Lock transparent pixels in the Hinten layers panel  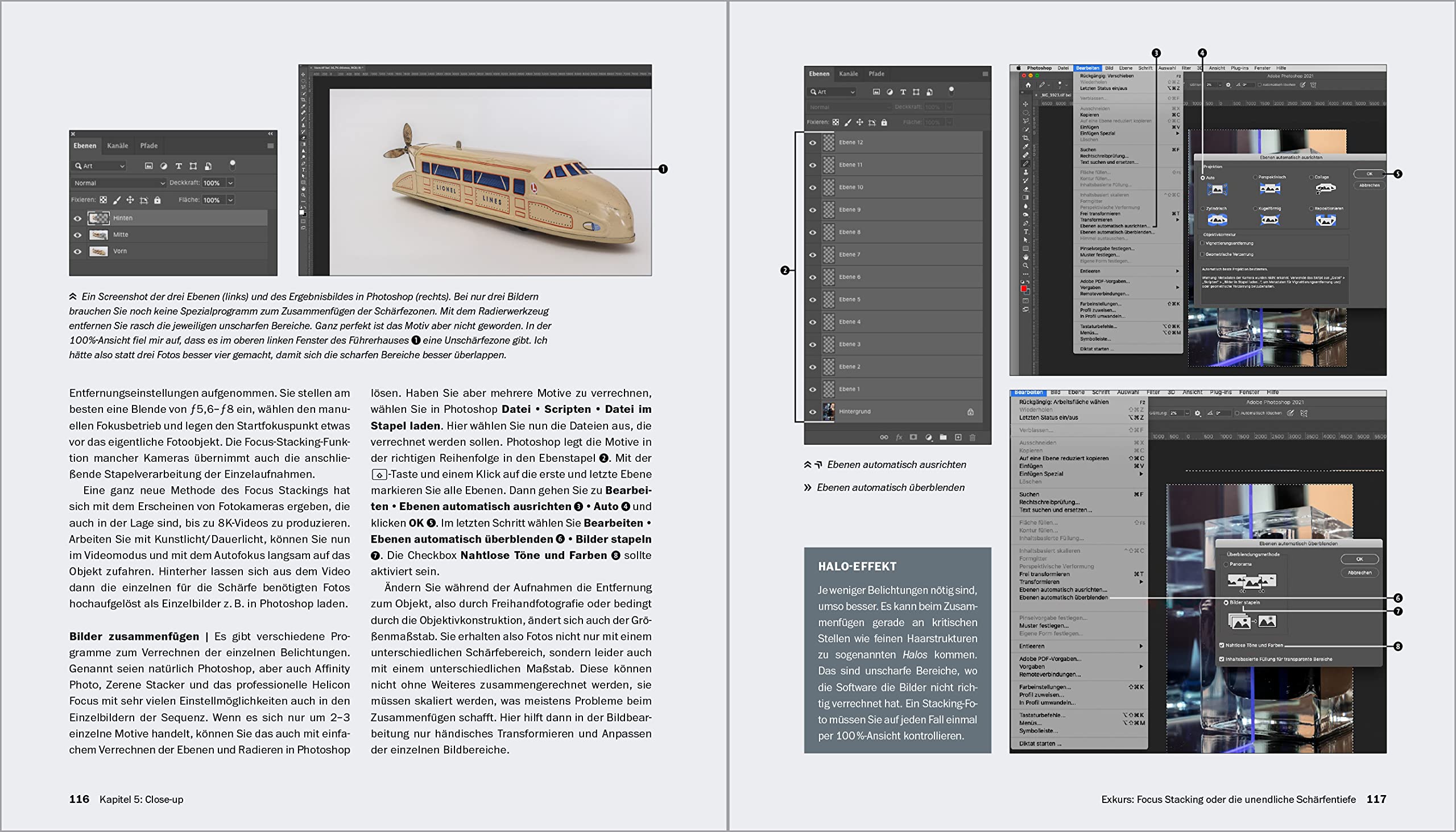coord(103,200)
